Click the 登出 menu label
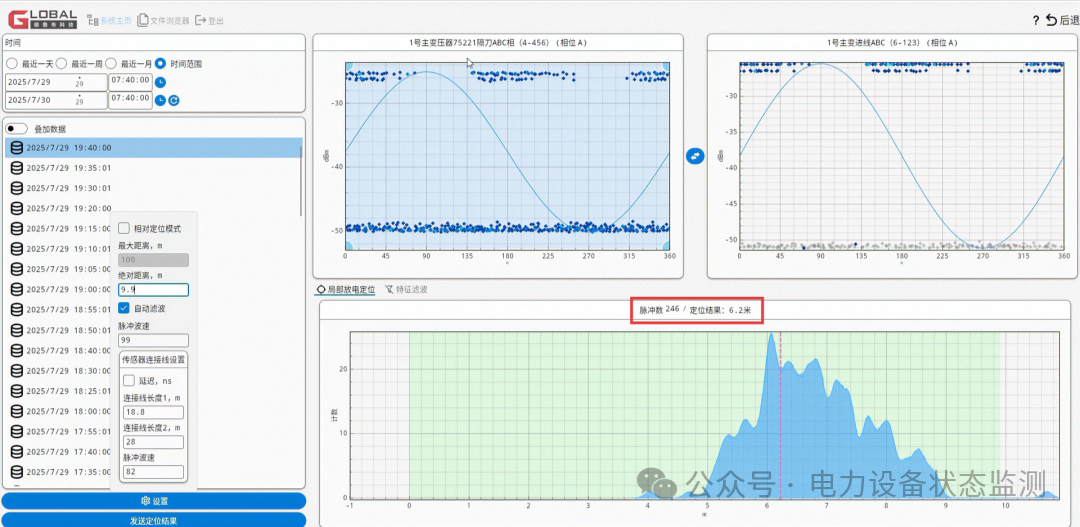The image size is (1080, 527). point(216,21)
